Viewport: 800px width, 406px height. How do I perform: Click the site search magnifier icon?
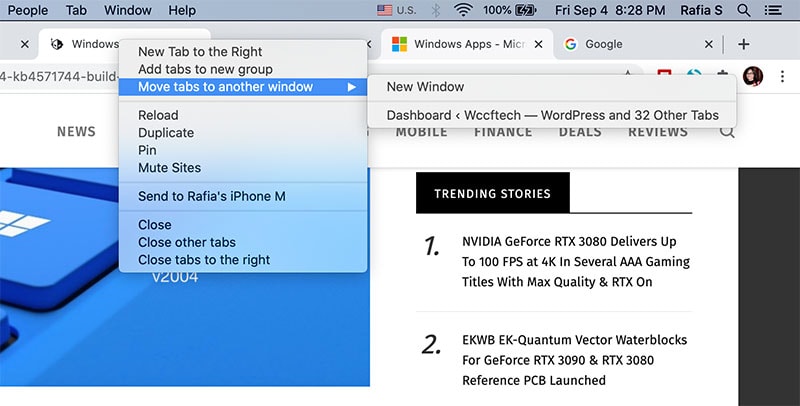coord(727,131)
